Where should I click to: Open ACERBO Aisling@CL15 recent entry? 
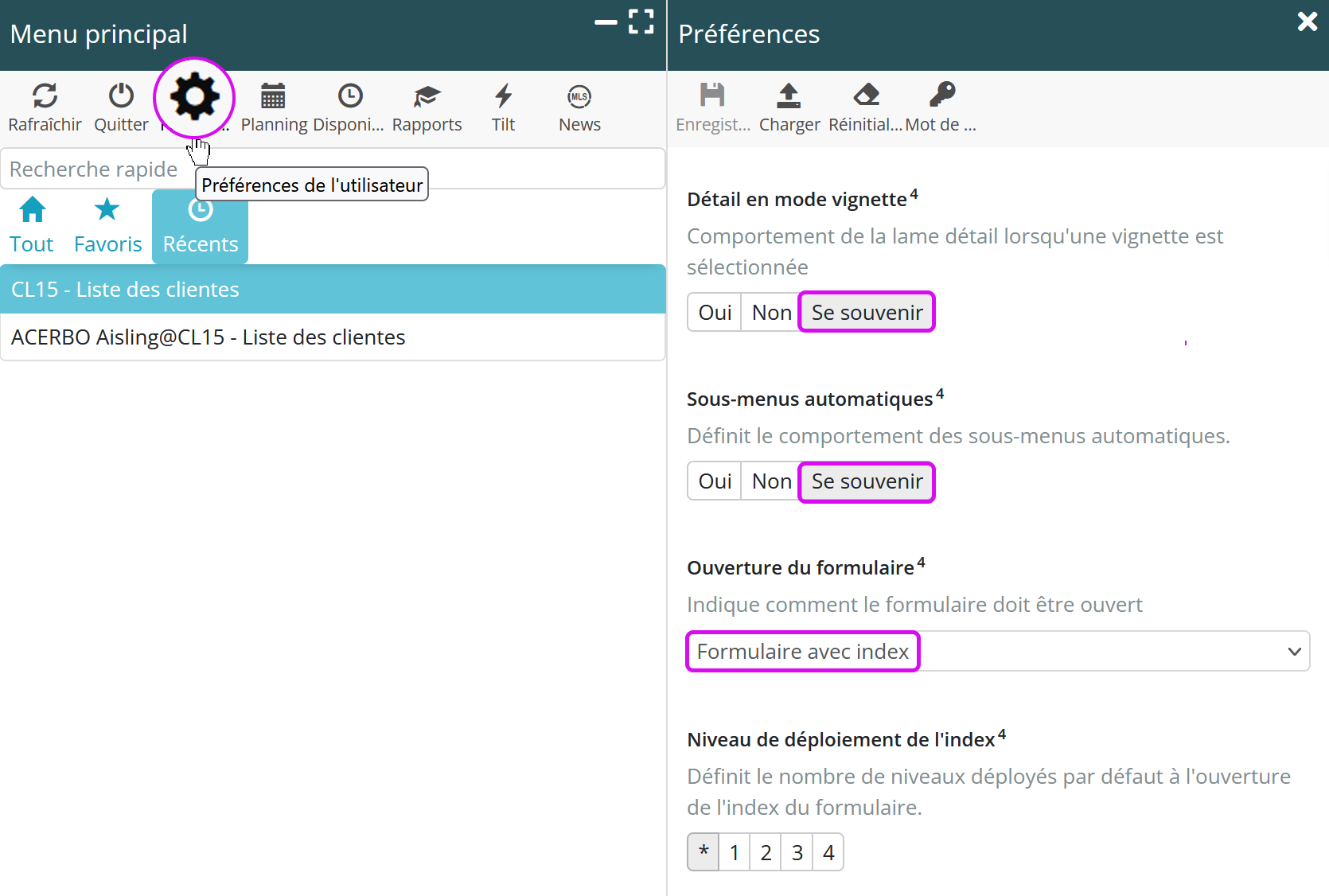click(333, 337)
